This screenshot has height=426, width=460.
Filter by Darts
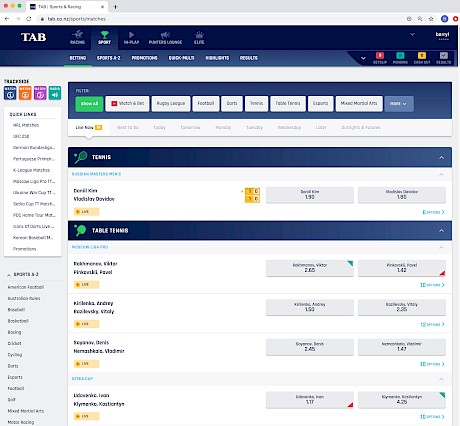point(232,104)
